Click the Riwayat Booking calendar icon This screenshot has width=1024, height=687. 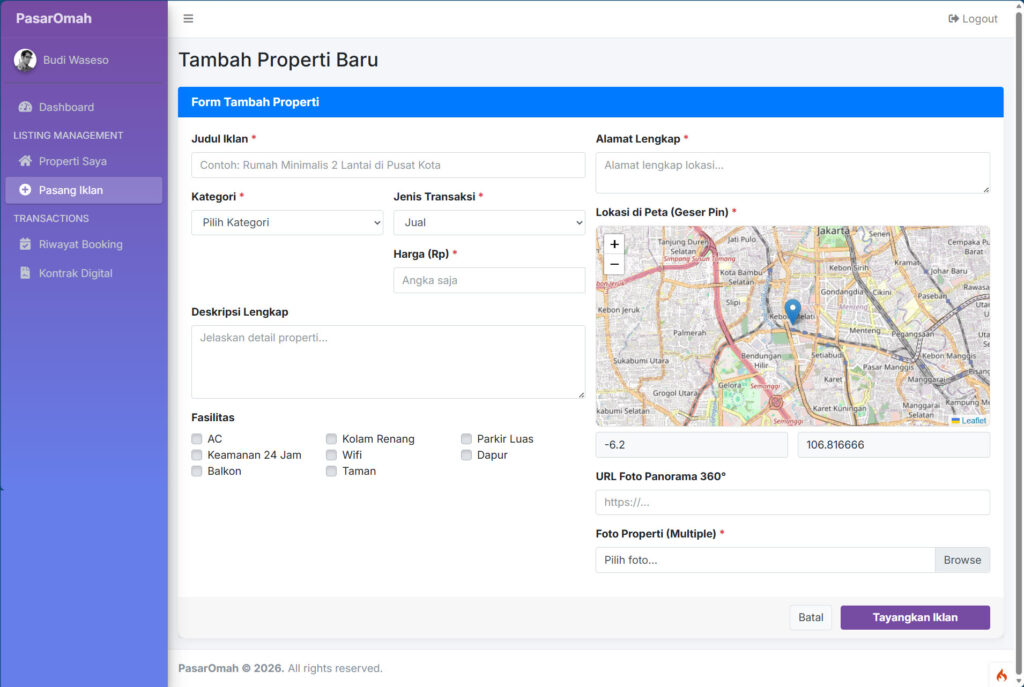[x=25, y=244]
